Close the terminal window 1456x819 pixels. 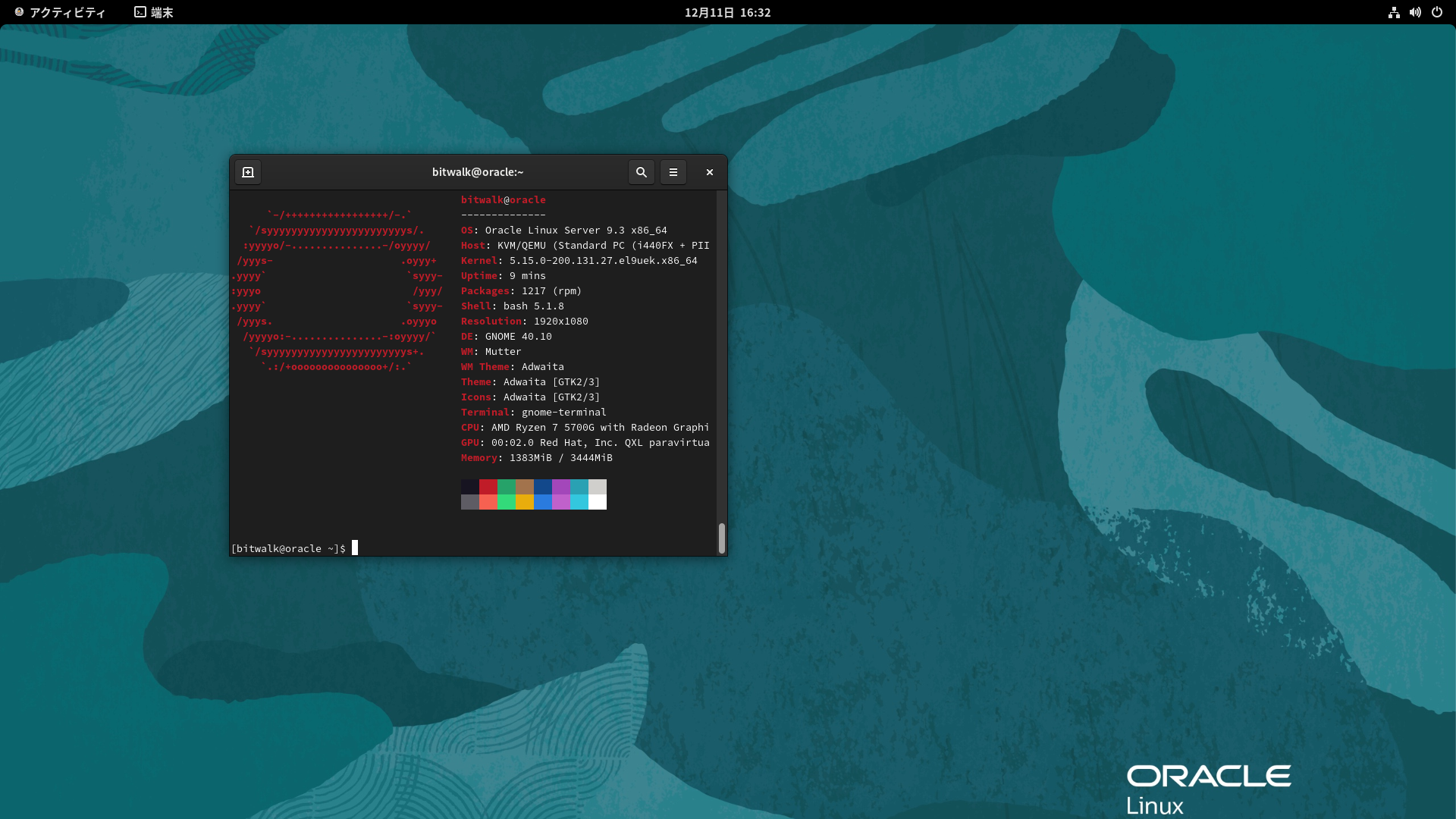(x=709, y=172)
